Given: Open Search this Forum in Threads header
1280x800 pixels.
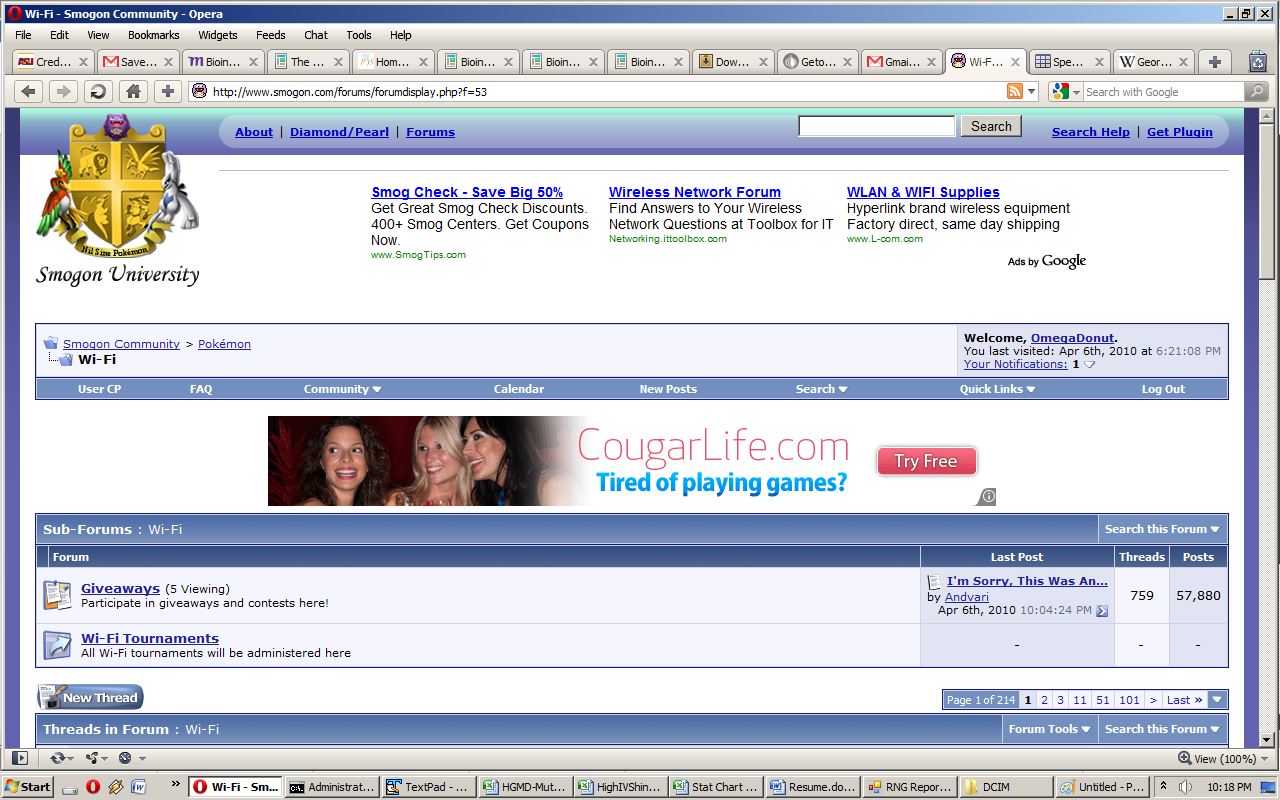Looking at the screenshot, I should 1162,729.
